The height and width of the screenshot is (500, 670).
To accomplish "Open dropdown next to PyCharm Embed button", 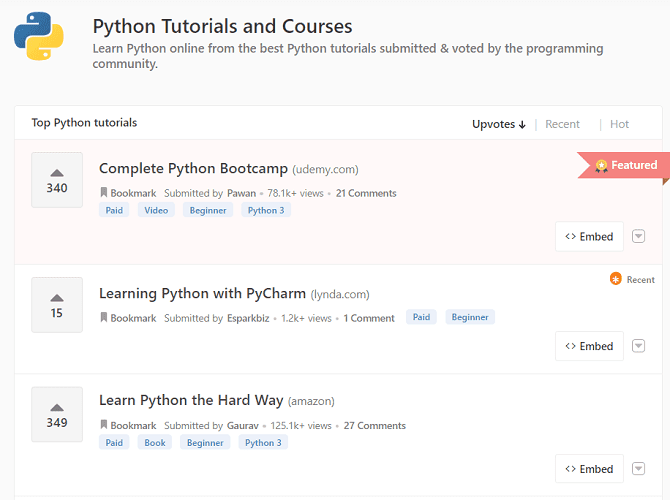I will [x=639, y=346].
